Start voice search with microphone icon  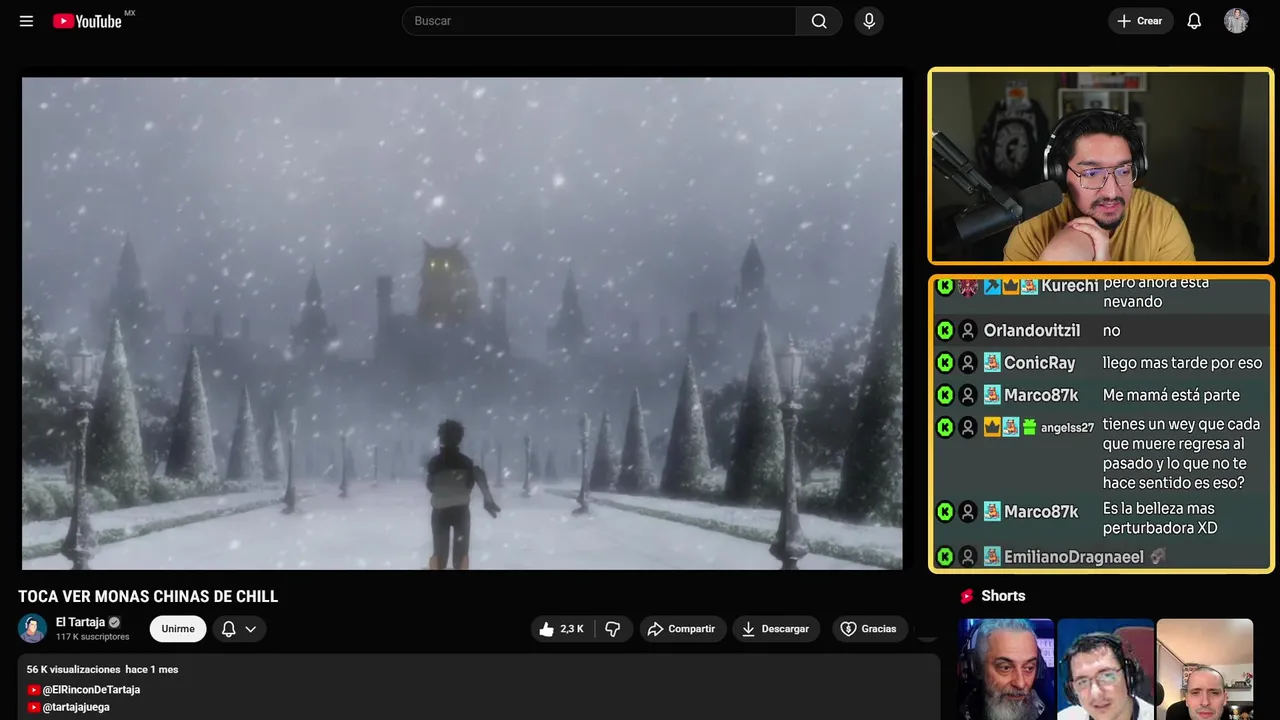(869, 21)
